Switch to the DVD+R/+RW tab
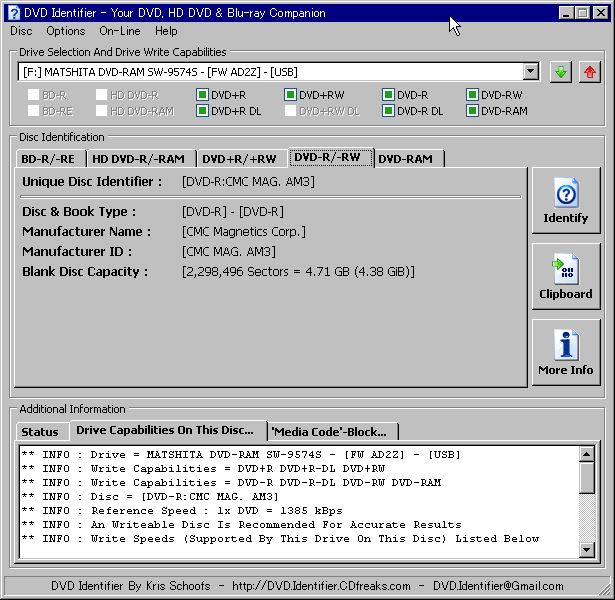 [242, 159]
